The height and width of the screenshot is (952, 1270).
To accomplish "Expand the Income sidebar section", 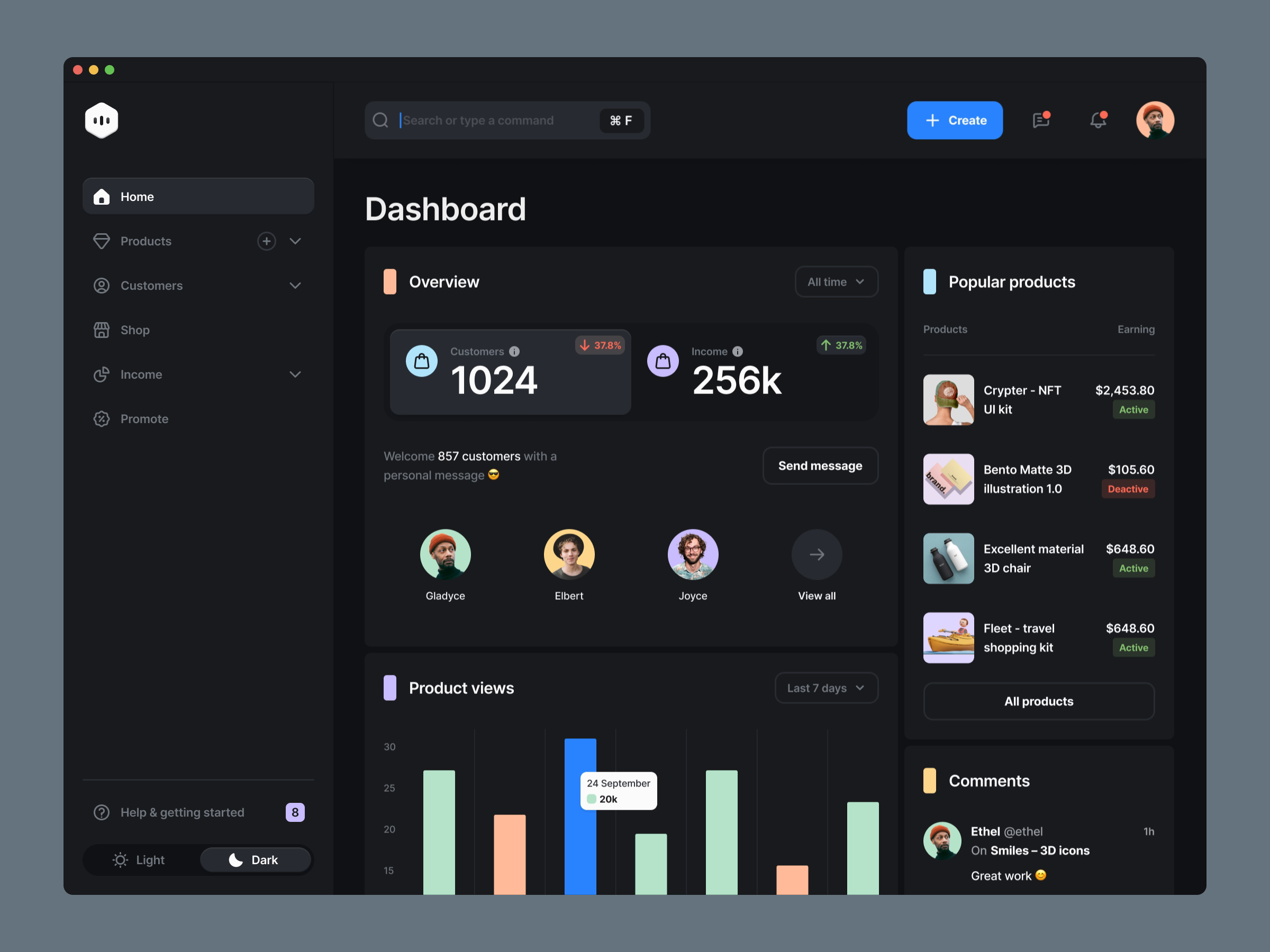I will coord(295,374).
